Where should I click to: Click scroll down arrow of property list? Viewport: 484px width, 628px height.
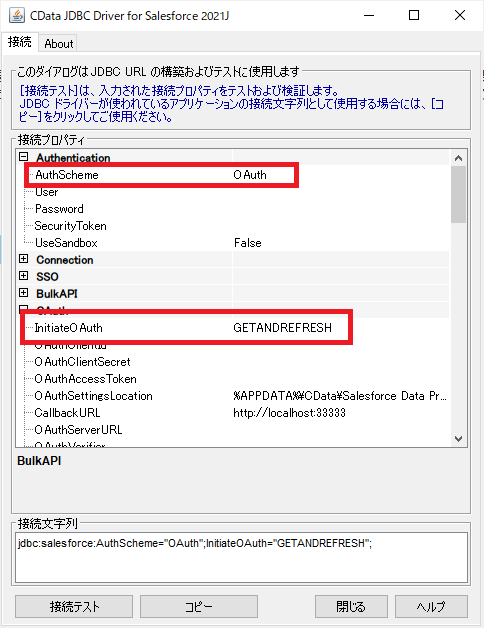[458, 439]
